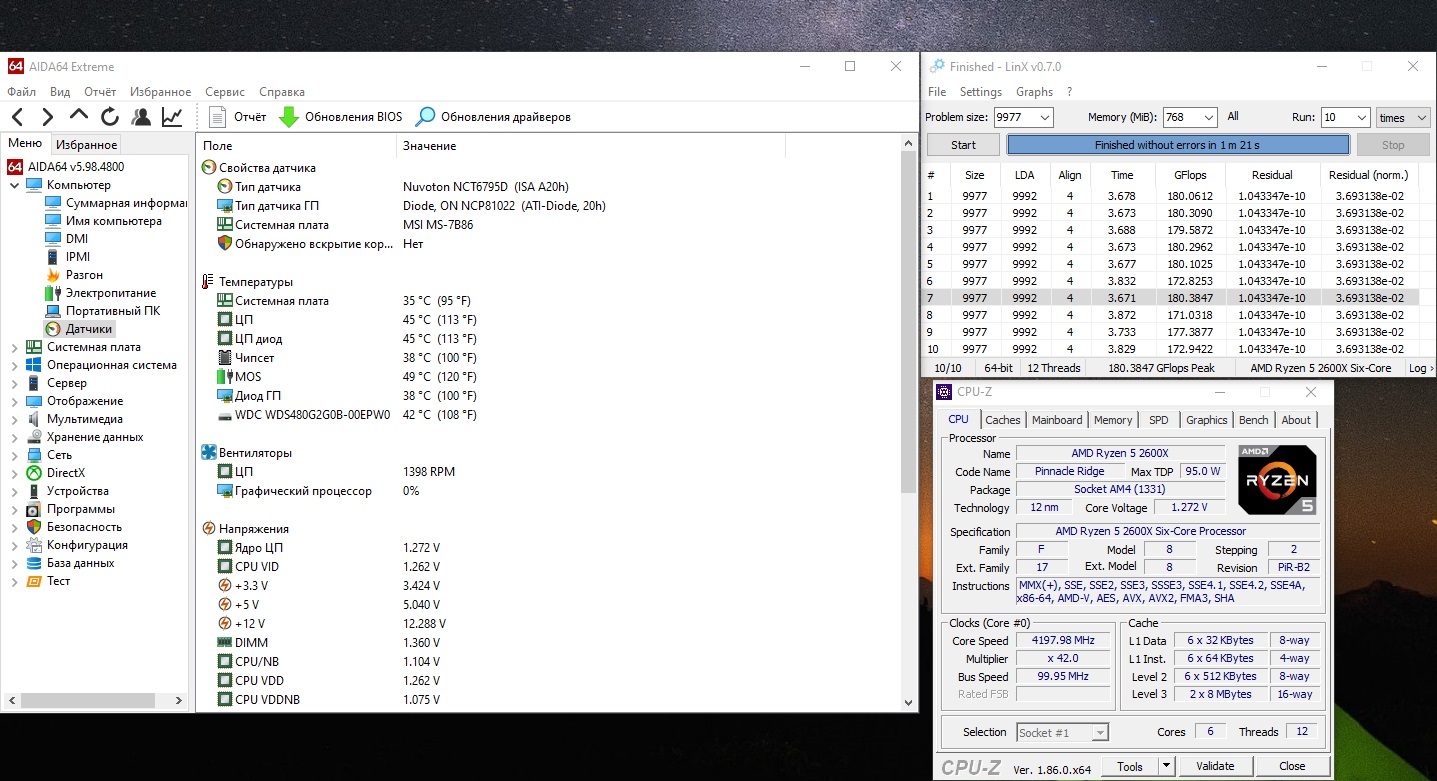Collapse the Компьютер tree node
Viewport: 1437px width, 781px height.
(14, 185)
